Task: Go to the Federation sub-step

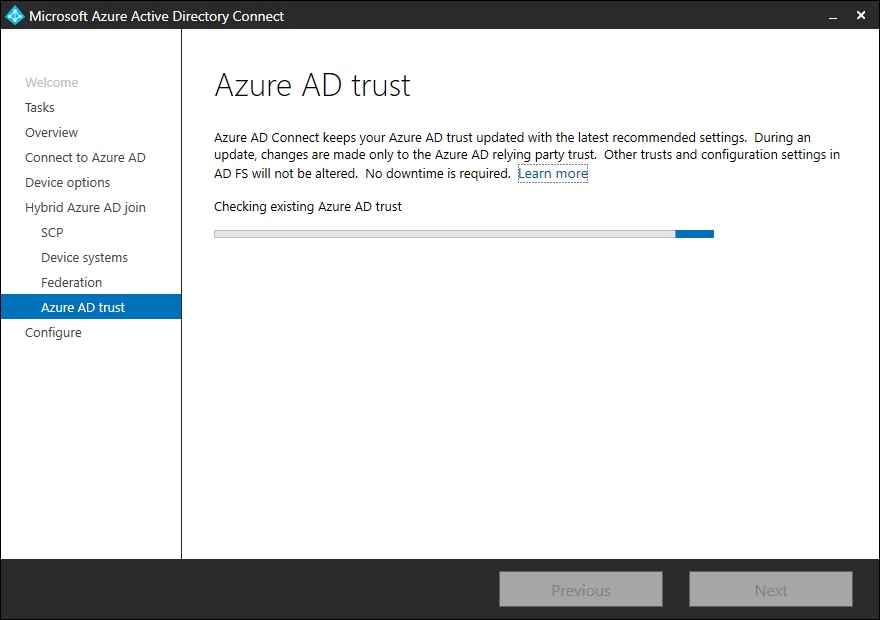Action: (71, 282)
